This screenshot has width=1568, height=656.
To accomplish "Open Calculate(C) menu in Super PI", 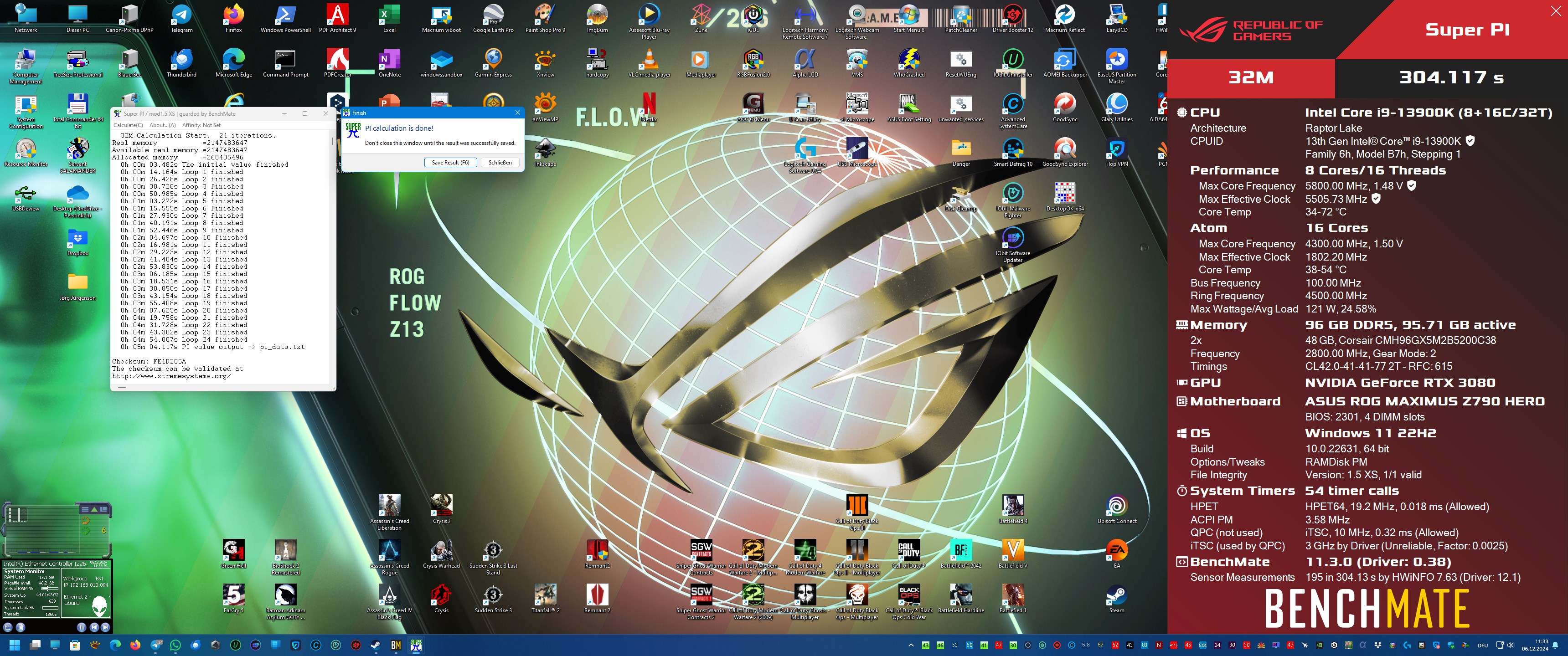I will click(x=128, y=125).
